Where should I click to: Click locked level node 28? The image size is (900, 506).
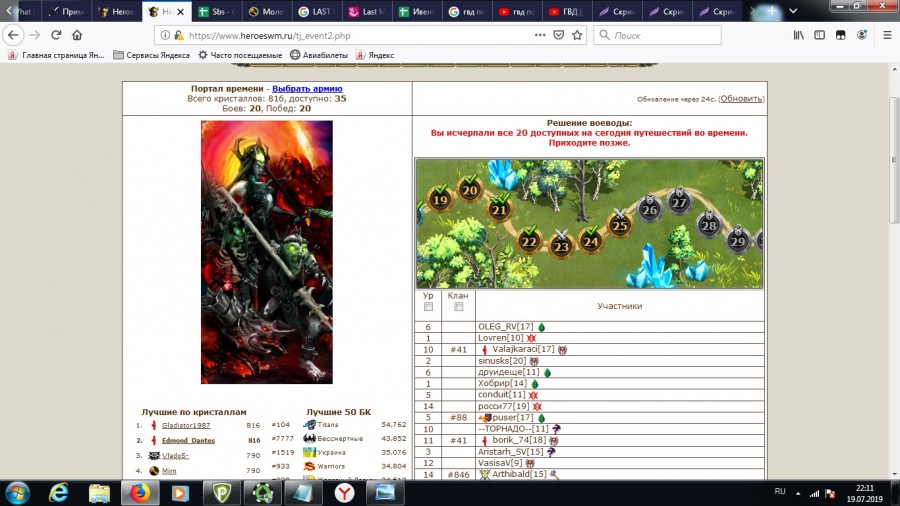coord(709,224)
